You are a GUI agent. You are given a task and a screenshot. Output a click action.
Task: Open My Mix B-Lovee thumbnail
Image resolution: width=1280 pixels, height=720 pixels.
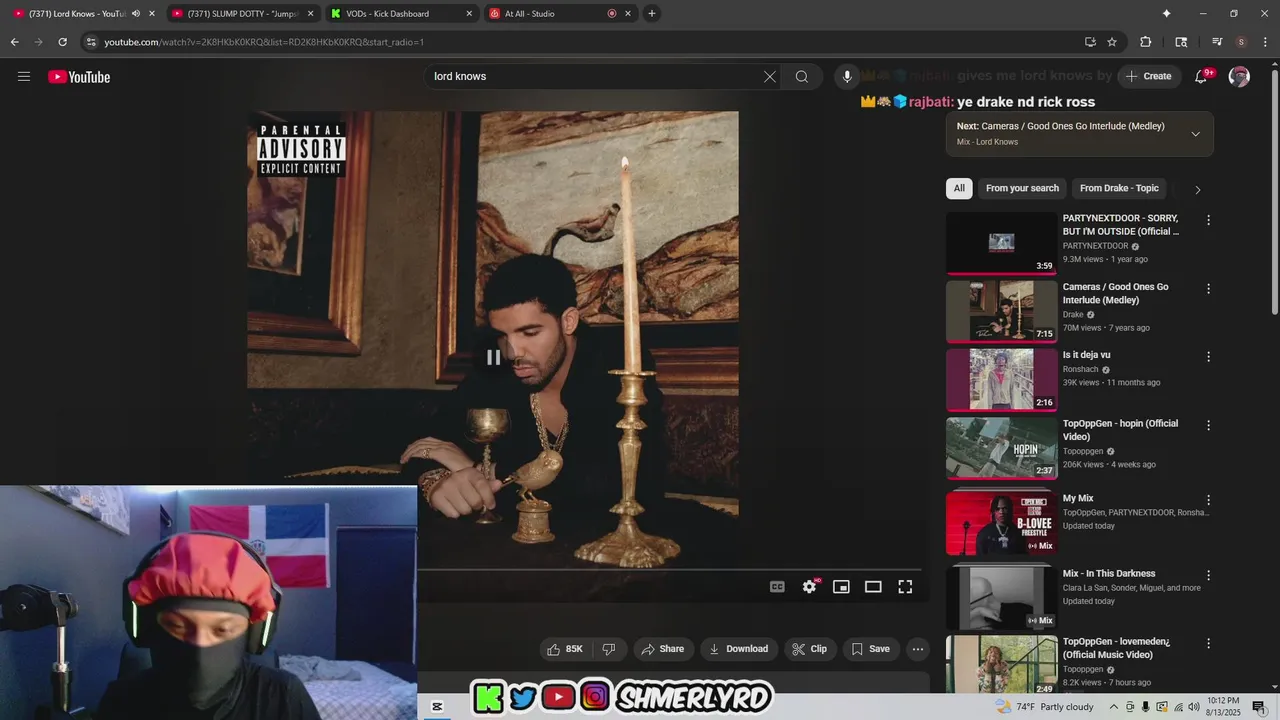point(1001,522)
